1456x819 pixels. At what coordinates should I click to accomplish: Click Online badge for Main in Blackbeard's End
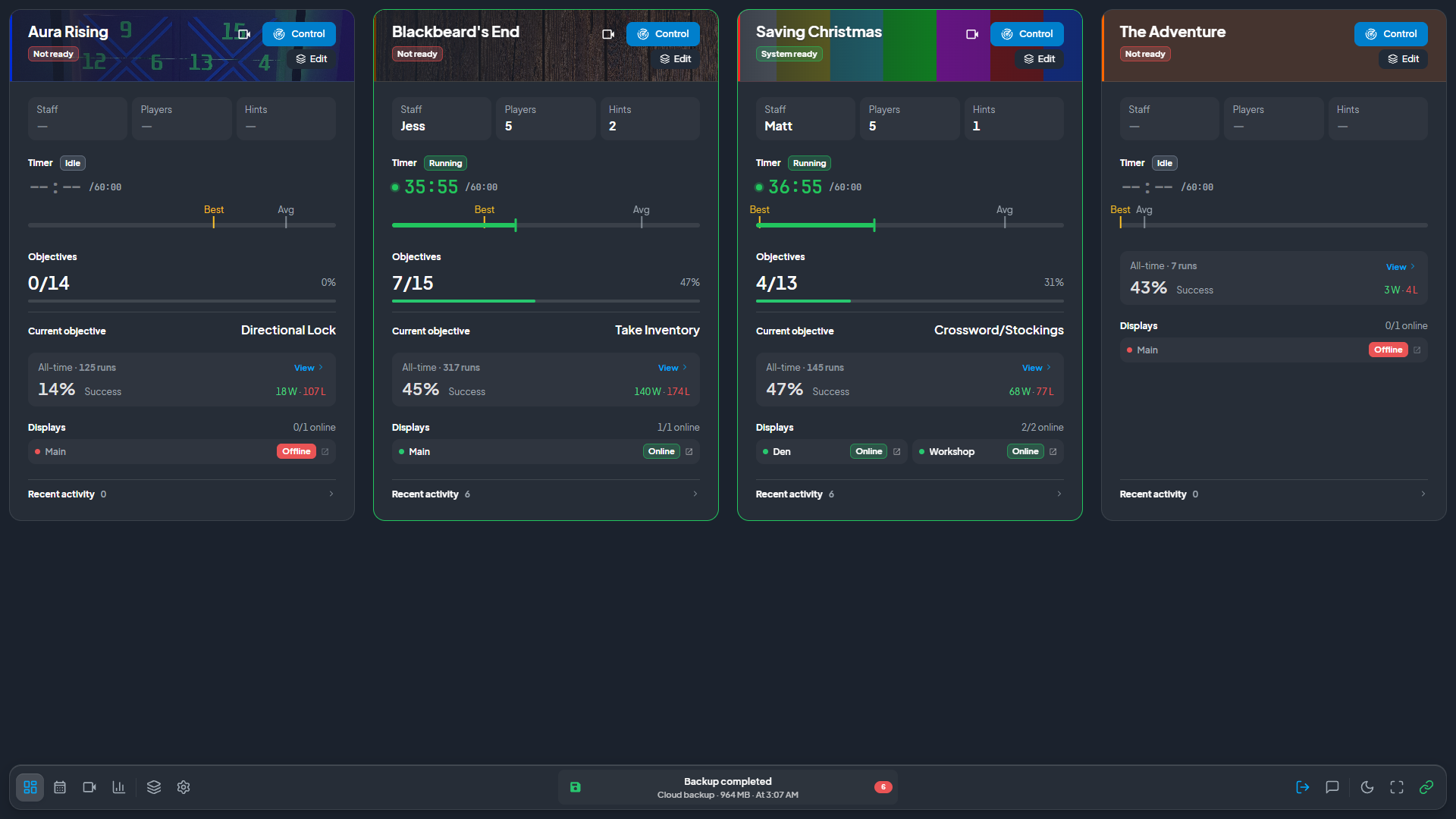pyautogui.click(x=661, y=452)
